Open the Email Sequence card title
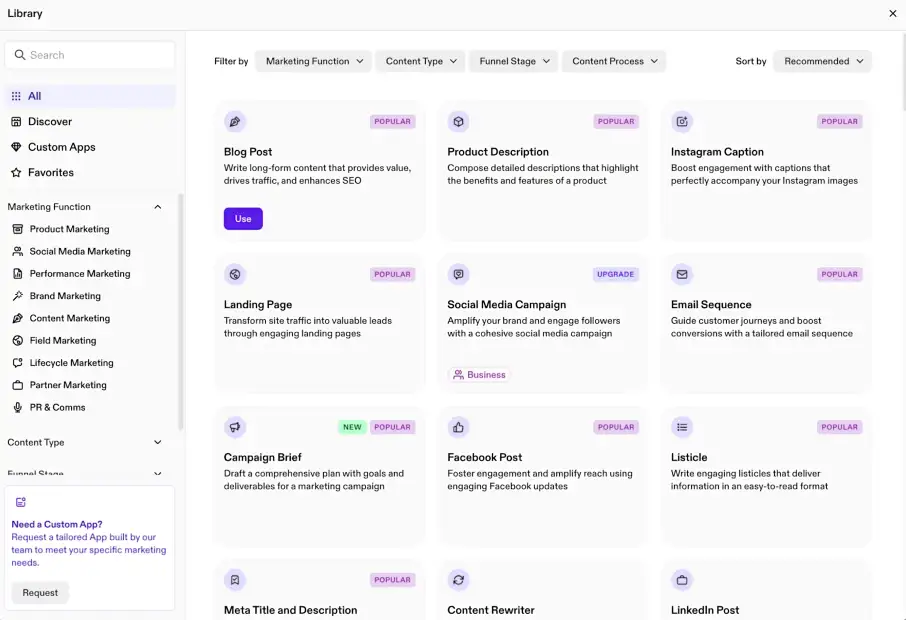Image resolution: width=906 pixels, height=620 pixels. 711,305
